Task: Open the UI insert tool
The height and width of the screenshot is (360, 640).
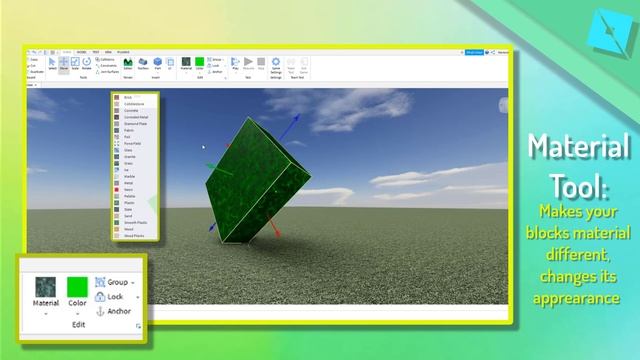Action: click(x=170, y=64)
